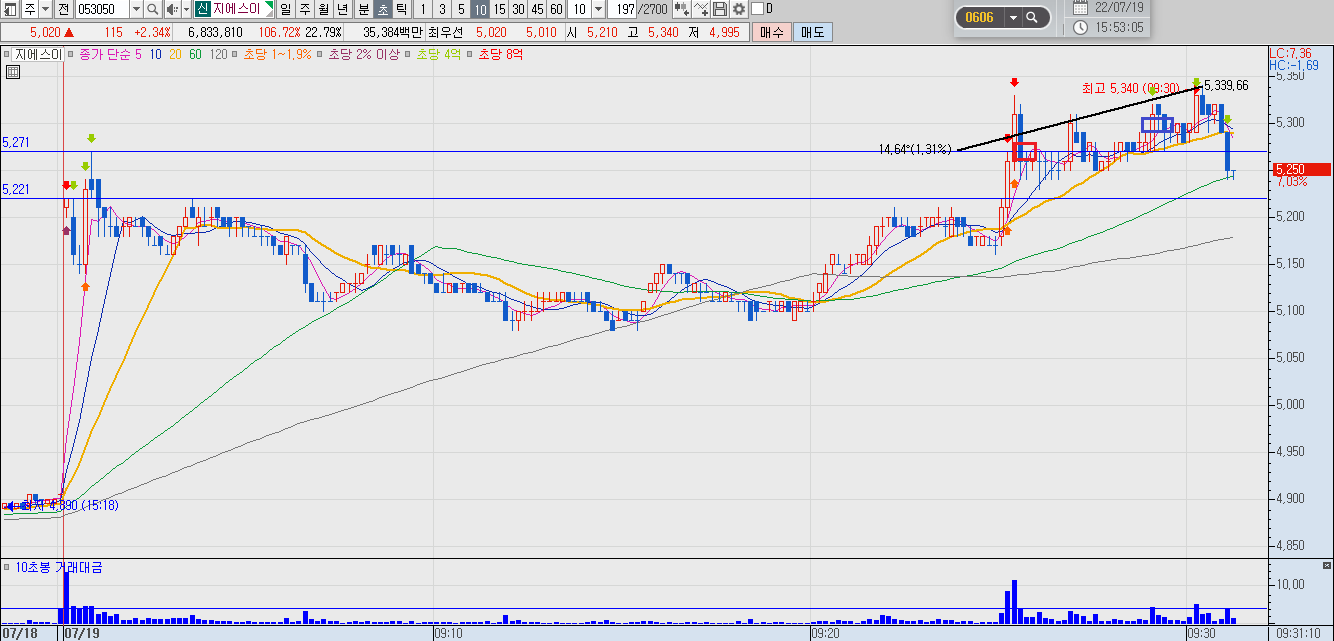1334x641 pixels.
Task: Click the 매도 sell button
Action: pyautogui.click(x=812, y=32)
